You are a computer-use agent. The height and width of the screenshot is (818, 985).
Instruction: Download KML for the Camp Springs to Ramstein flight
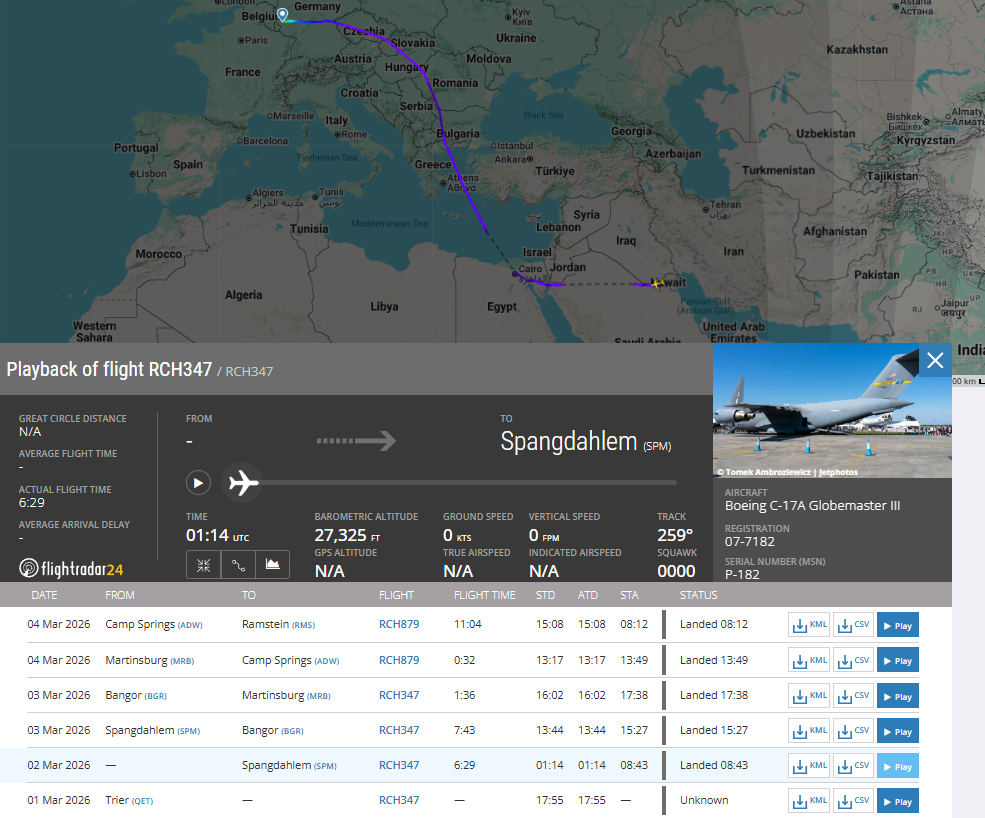[809, 625]
